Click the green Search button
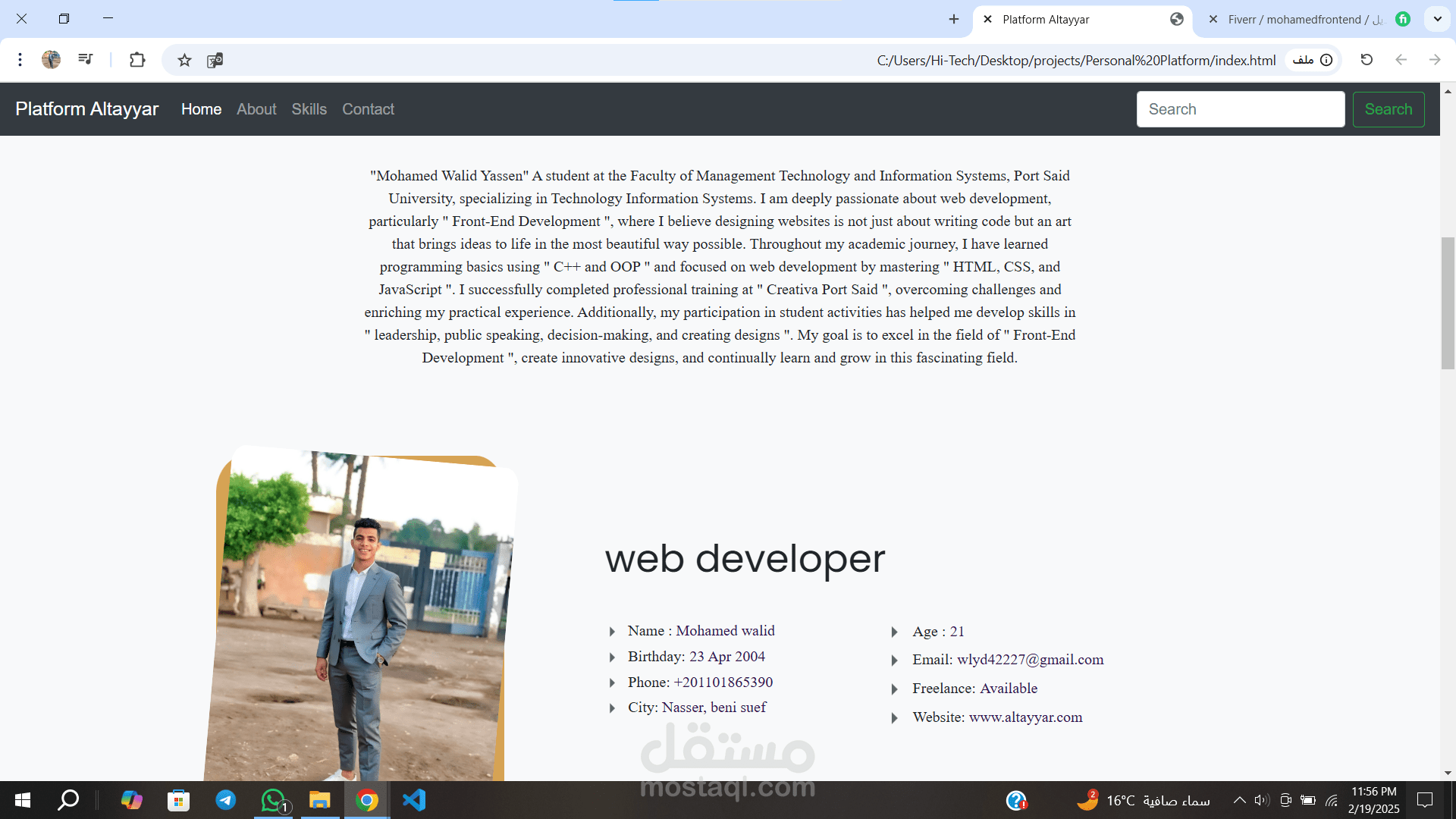This screenshot has width=1456, height=819. 1389,109
